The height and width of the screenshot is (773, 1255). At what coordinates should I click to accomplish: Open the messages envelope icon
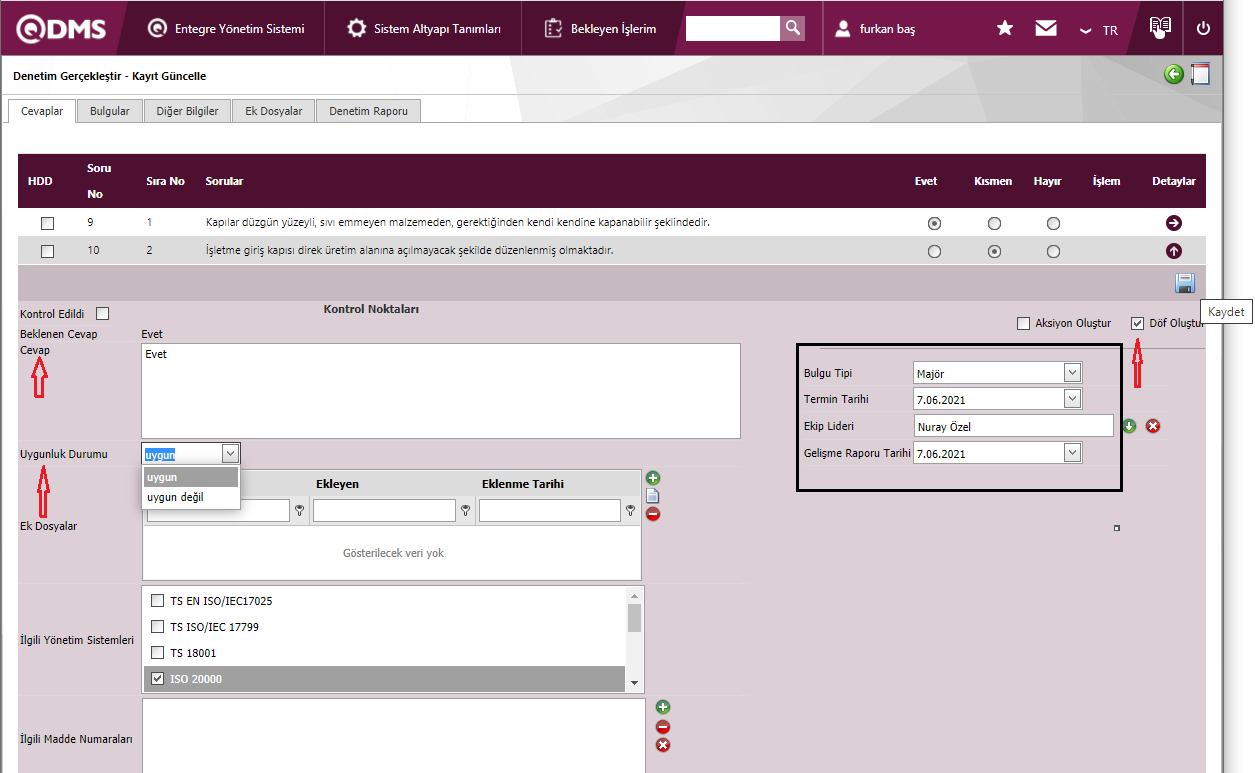1046,28
